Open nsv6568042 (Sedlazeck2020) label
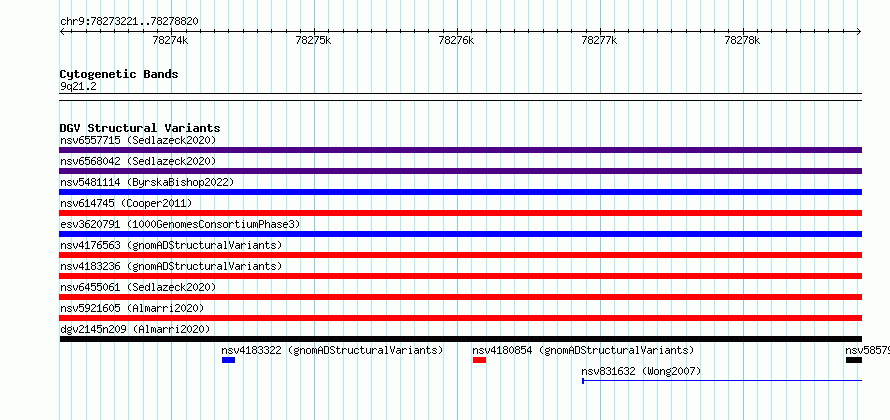890x420 pixels. 138,161
